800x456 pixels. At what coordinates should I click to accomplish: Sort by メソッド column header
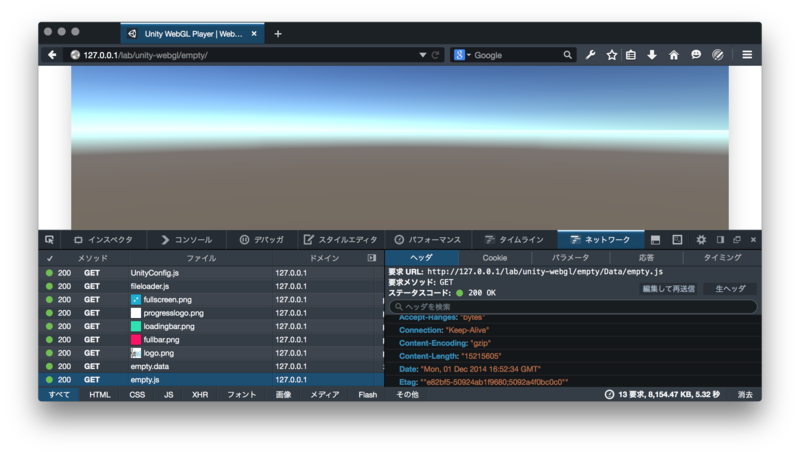[93, 258]
